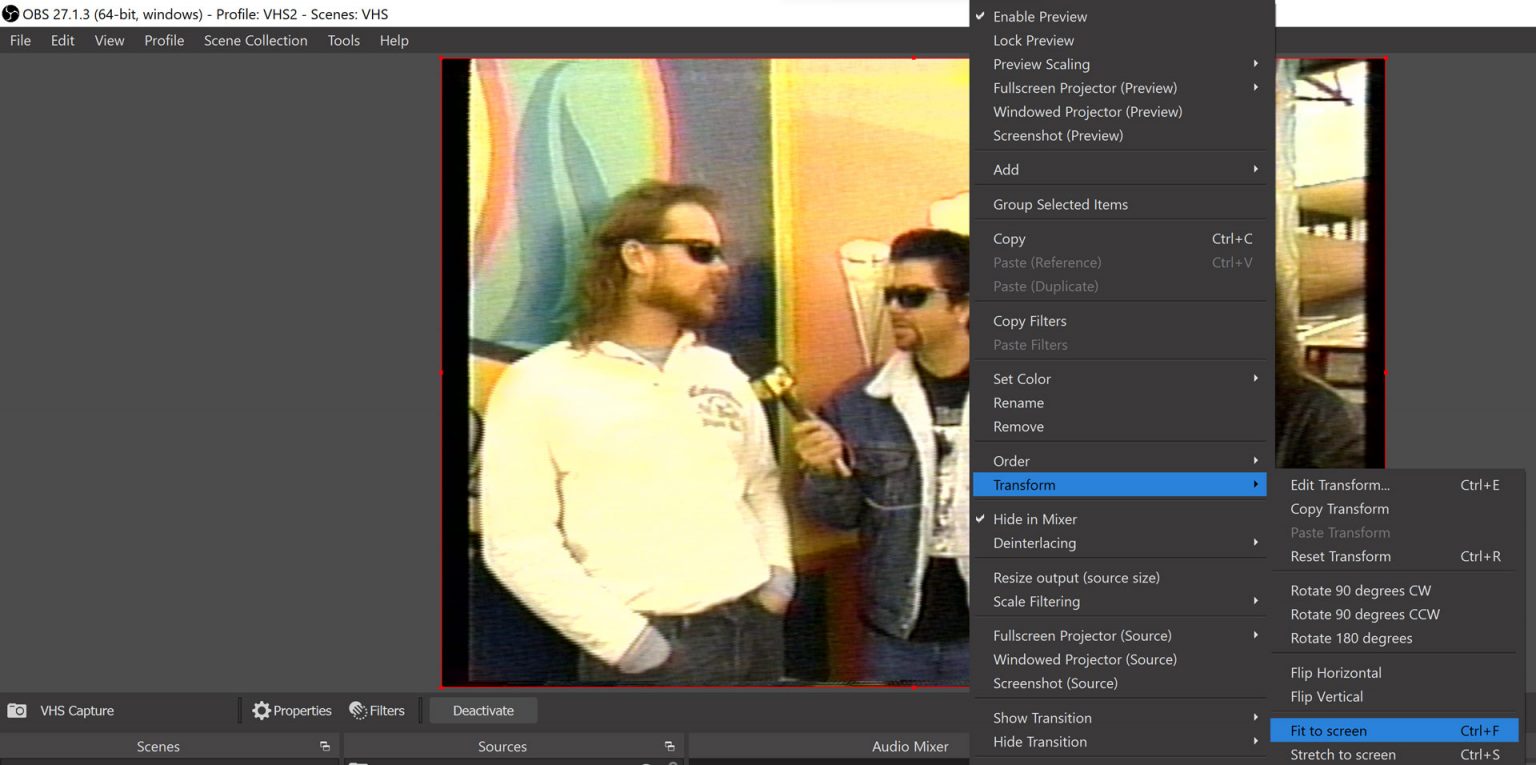Select Flip Horizontal from the submenu
The image size is (1536, 765).
tap(1335, 672)
